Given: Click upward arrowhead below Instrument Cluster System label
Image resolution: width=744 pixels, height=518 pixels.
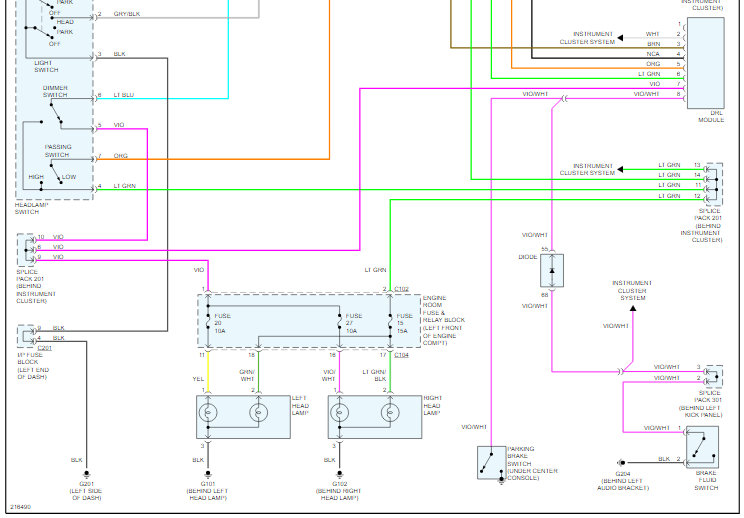Looking at the screenshot, I should (632, 308).
